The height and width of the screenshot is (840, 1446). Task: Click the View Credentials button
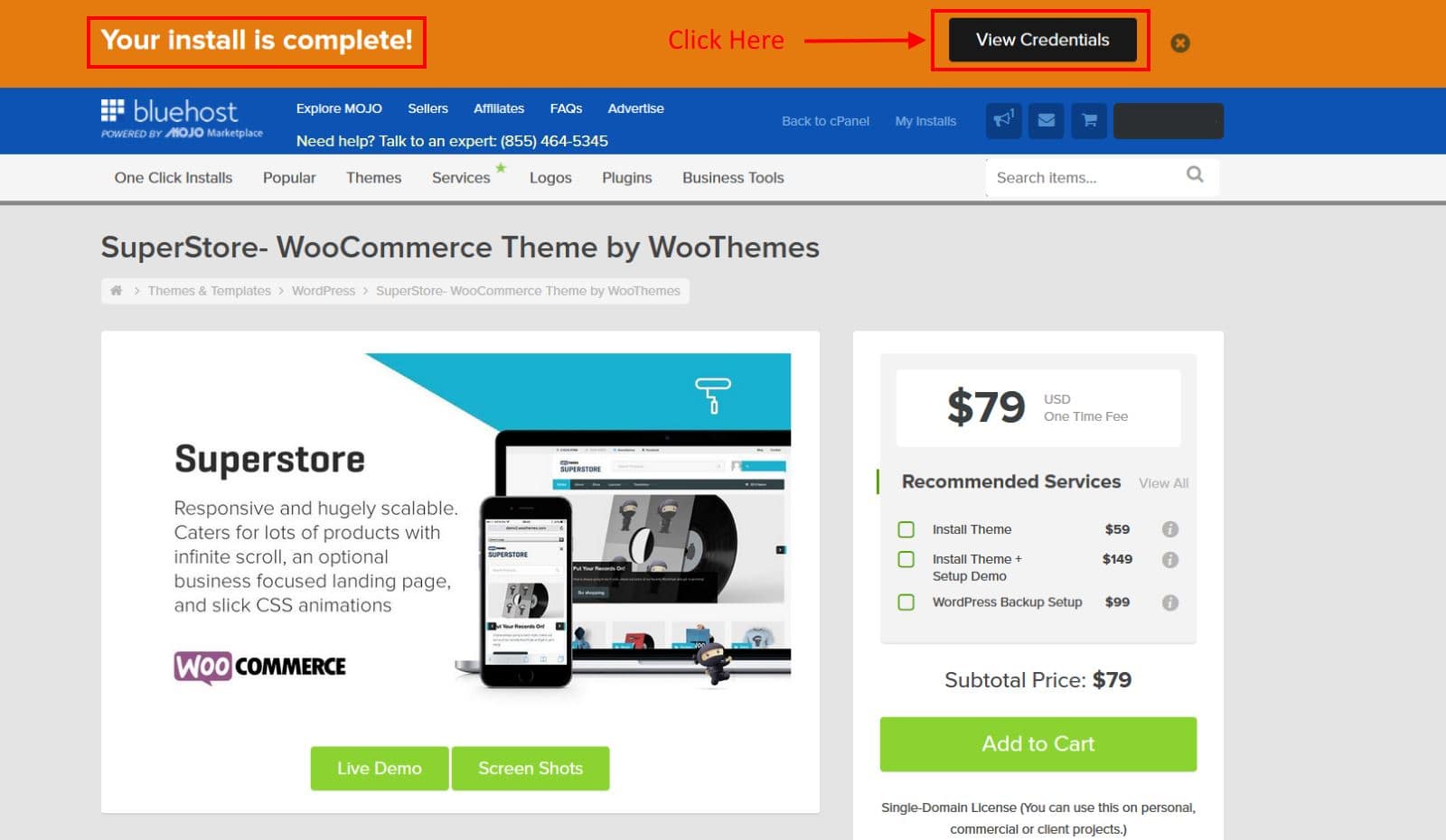pos(1042,40)
